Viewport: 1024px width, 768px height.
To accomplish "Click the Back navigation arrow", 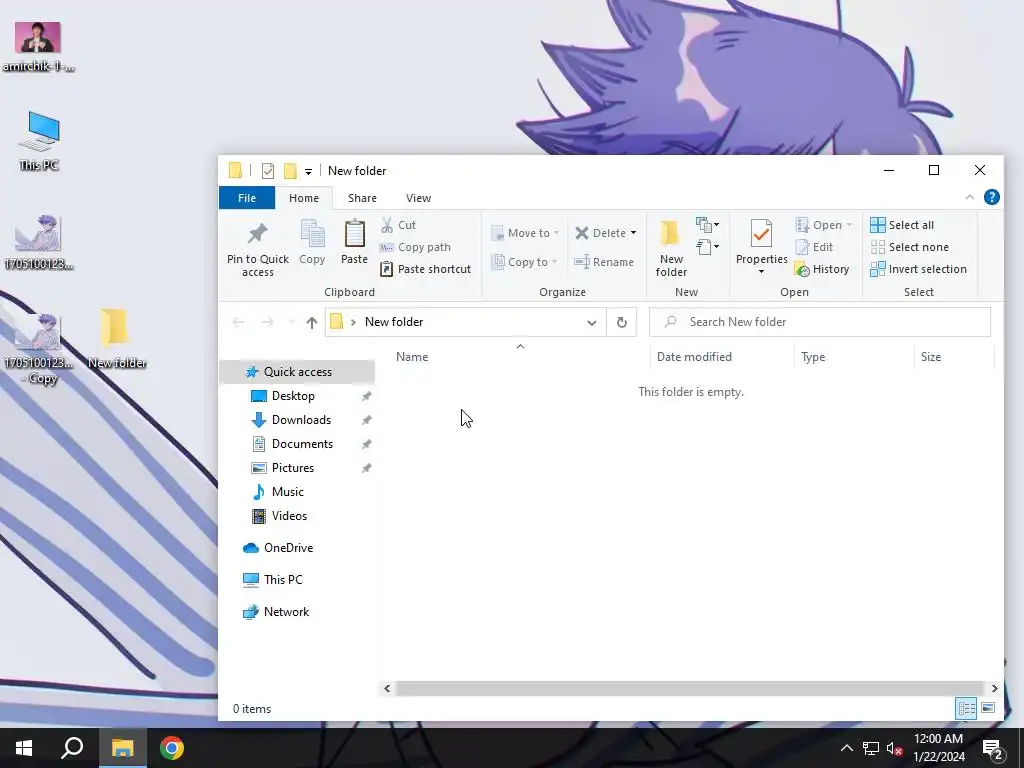I will [x=238, y=322].
